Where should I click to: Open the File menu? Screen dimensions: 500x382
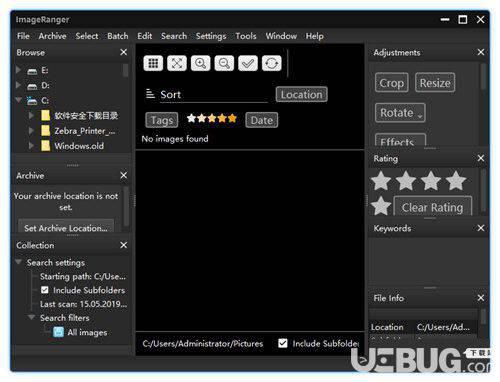point(23,36)
